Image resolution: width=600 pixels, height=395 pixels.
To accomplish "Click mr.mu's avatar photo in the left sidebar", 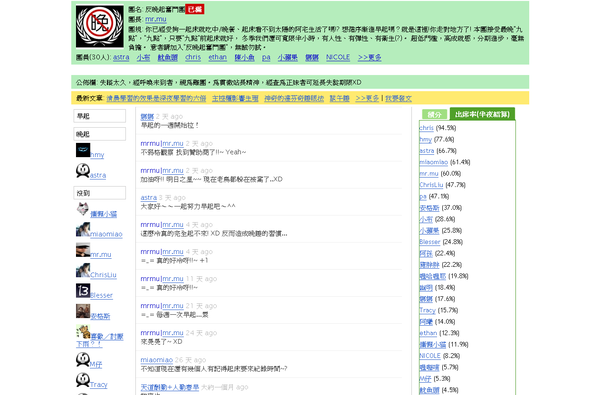I will pyautogui.click(x=83, y=250).
